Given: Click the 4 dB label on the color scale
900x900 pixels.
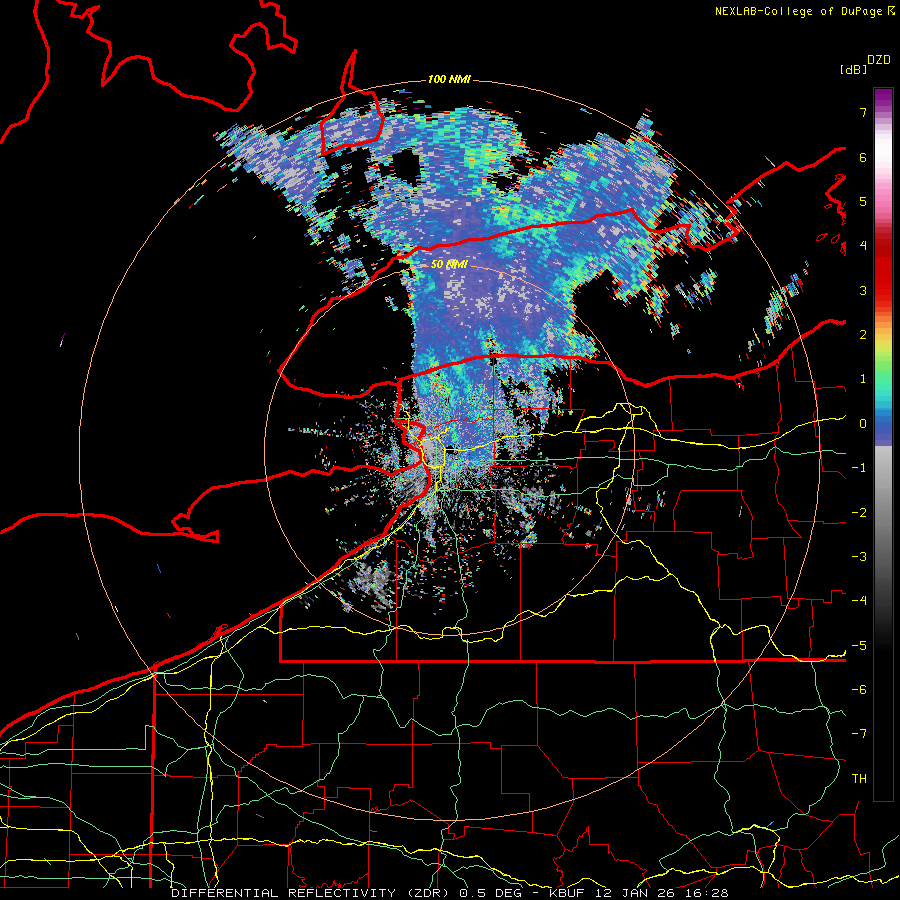Looking at the screenshot, I should (x=863, y=246).
